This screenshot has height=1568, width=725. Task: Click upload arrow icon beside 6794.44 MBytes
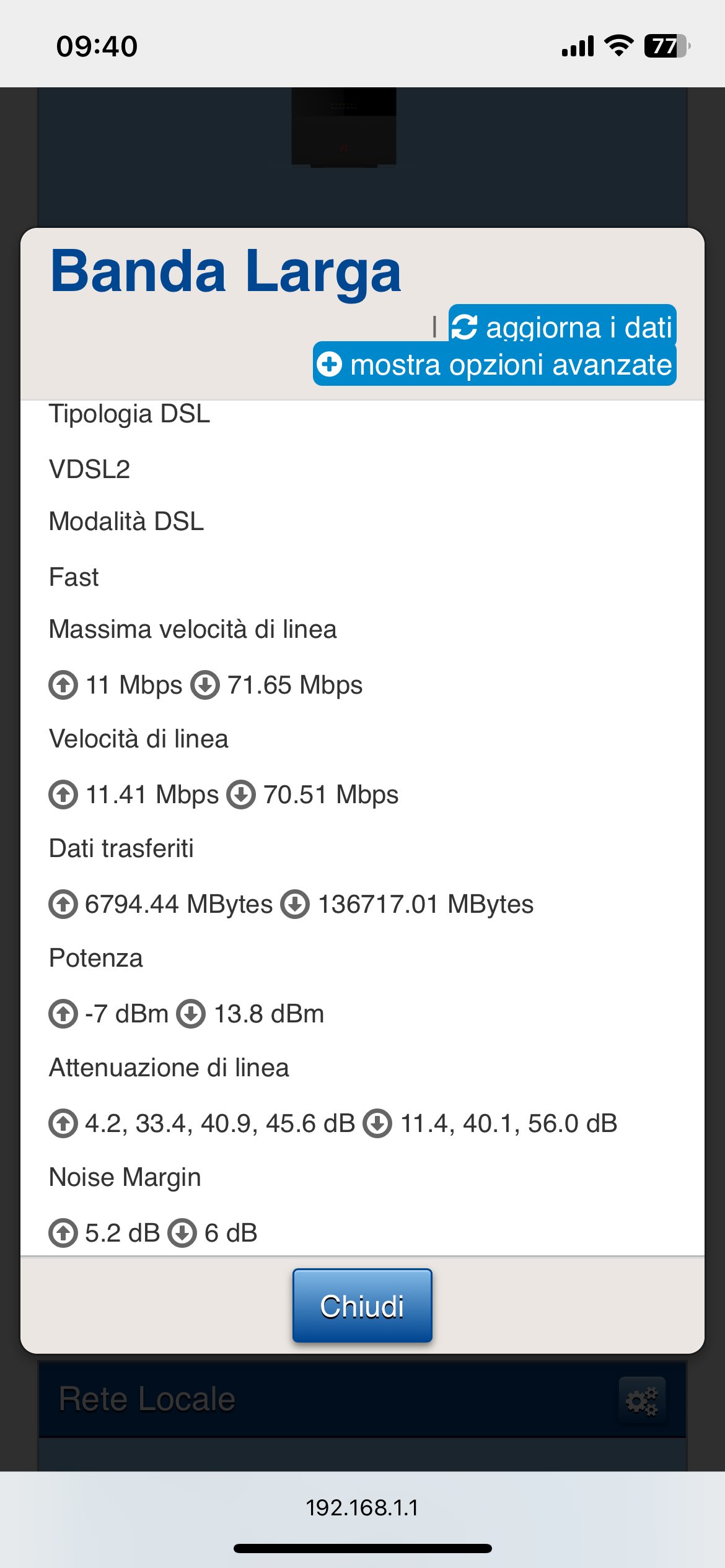63,904
